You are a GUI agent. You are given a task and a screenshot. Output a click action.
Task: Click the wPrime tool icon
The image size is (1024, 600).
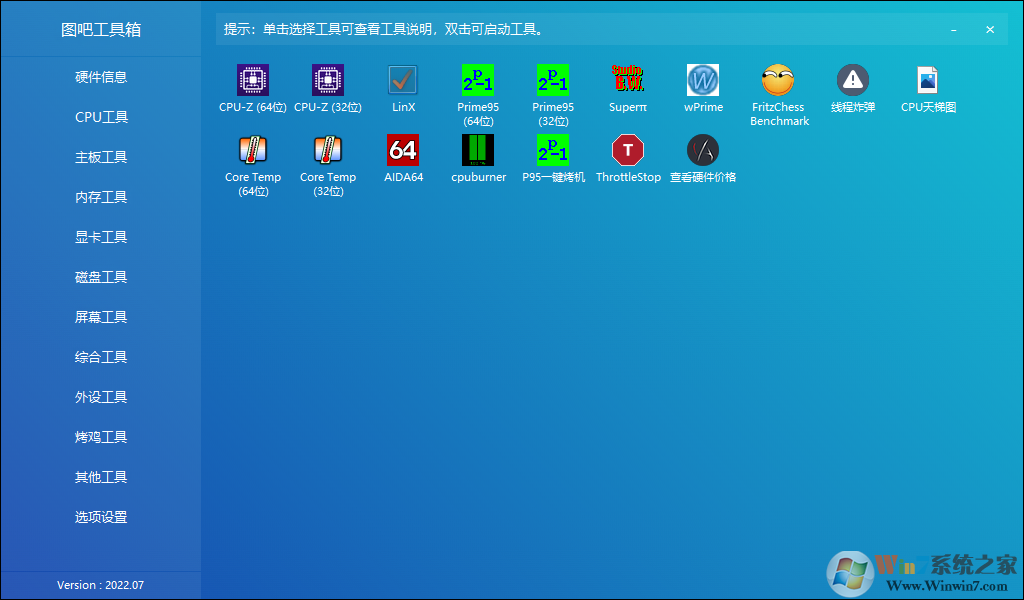click(703, 80)
